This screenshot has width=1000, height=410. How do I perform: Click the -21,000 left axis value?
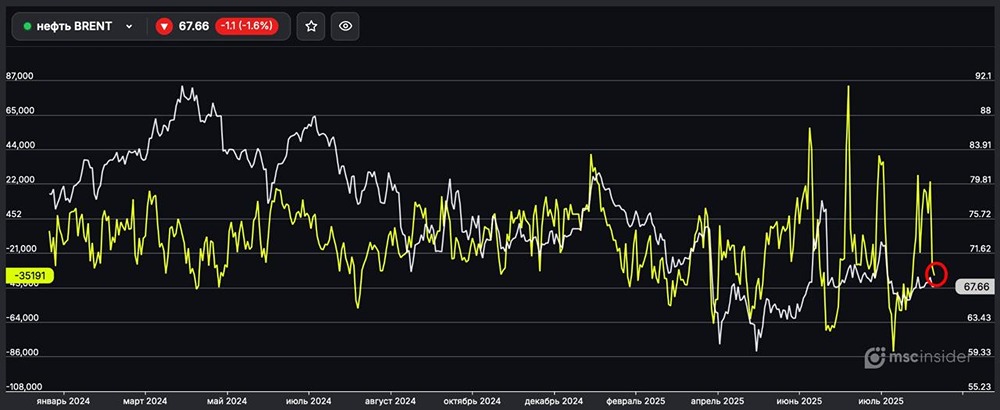coord(19,249)
